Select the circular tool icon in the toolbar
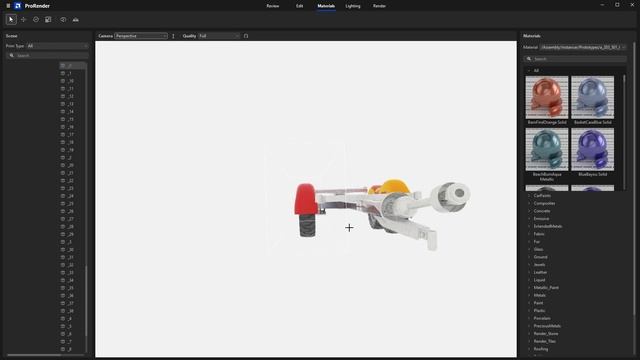Image resolution: width=640 pixels, height=360 pixels. pyautogui.click(x=36, y=20)
